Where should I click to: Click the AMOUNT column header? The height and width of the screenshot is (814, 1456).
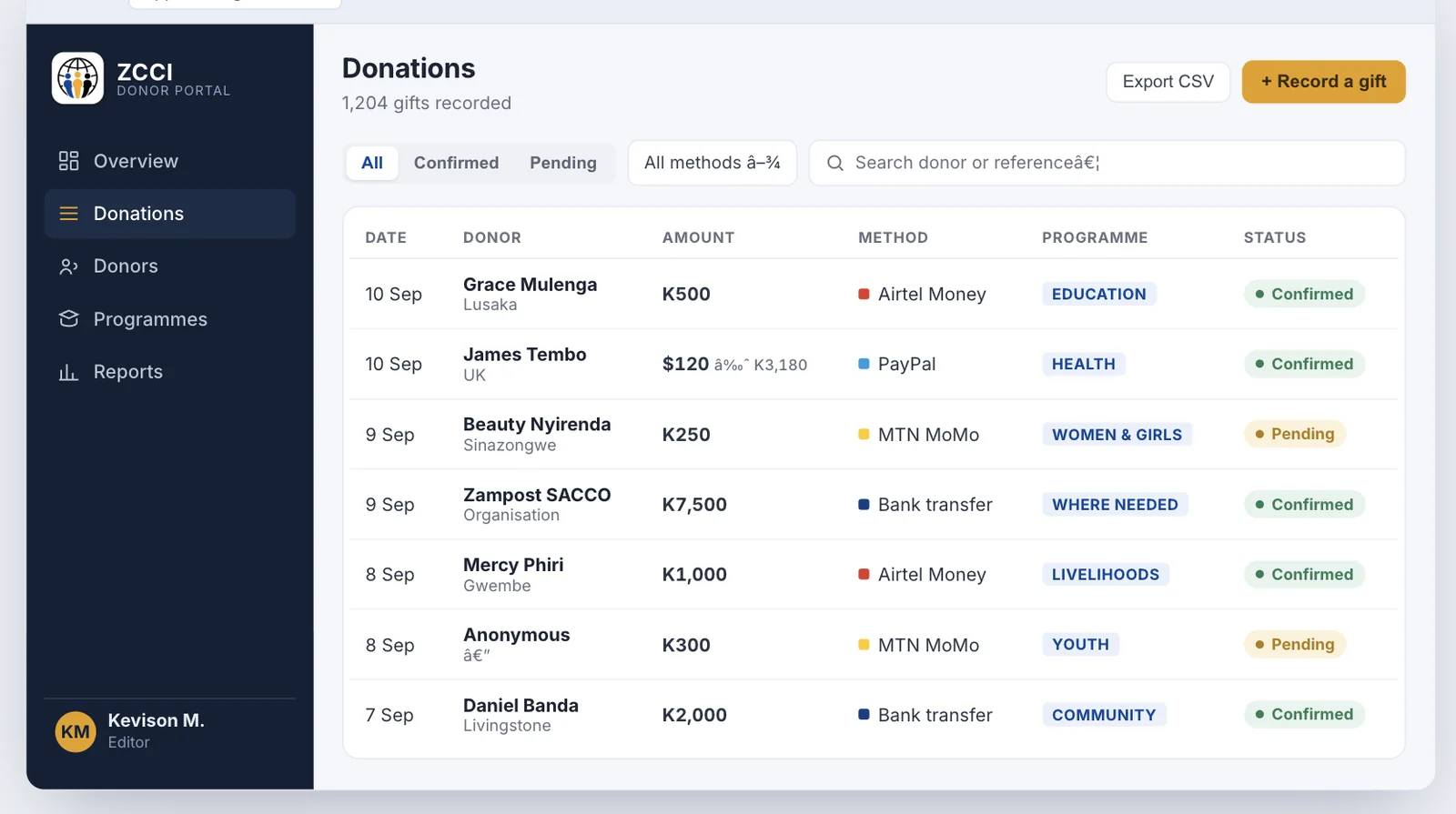pyautogui.click(x=698, y=237)
